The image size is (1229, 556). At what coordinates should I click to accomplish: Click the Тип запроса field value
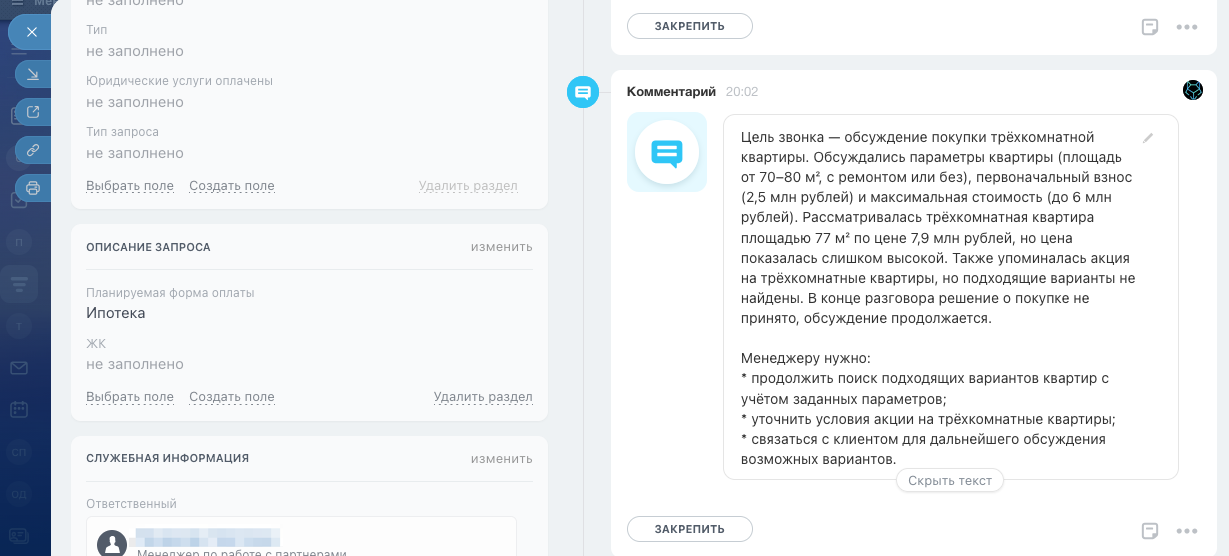(x=135, y=153)
